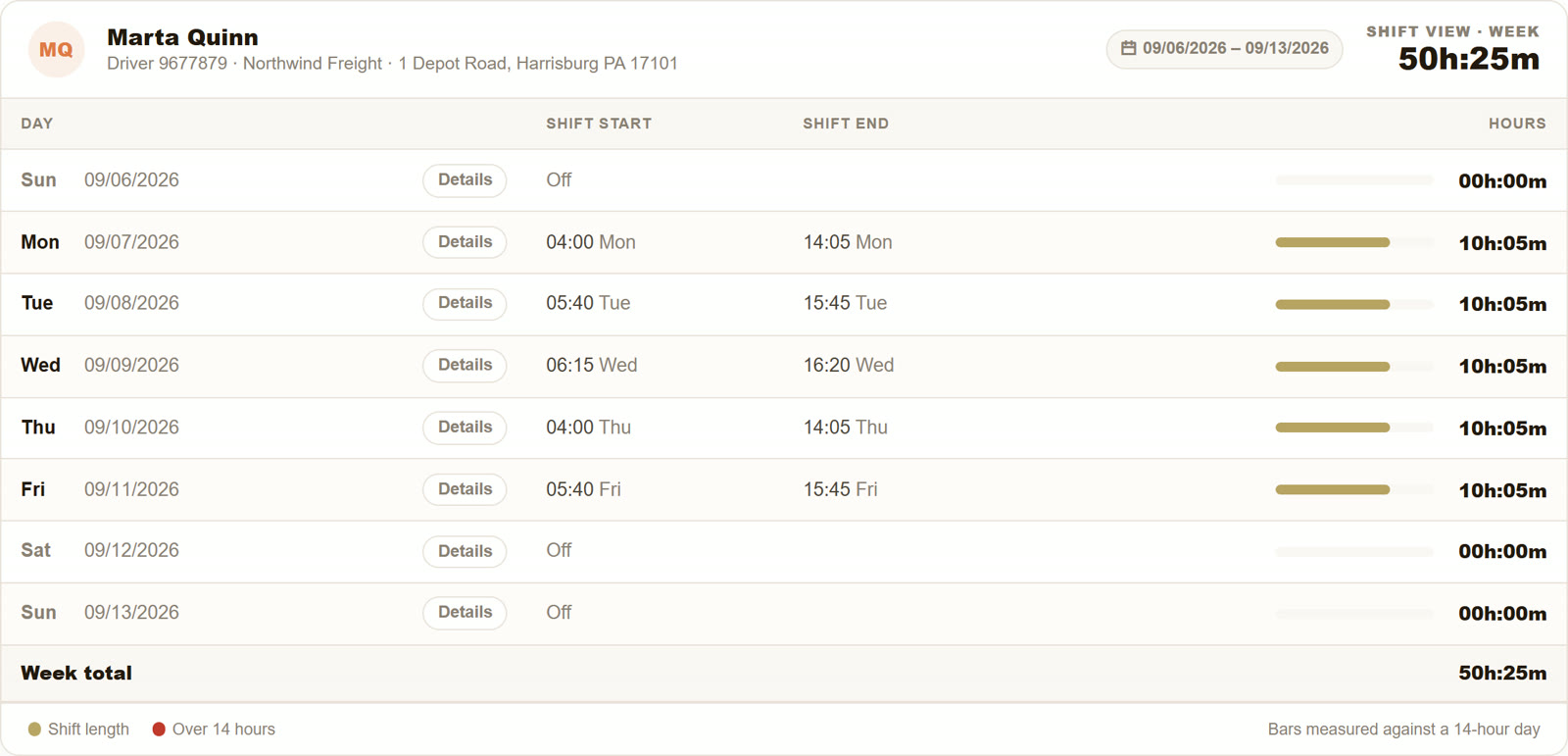Click the 05:40 Fri shift start
The width and height of the screenshot is (1568, 756).
point(583,489)
